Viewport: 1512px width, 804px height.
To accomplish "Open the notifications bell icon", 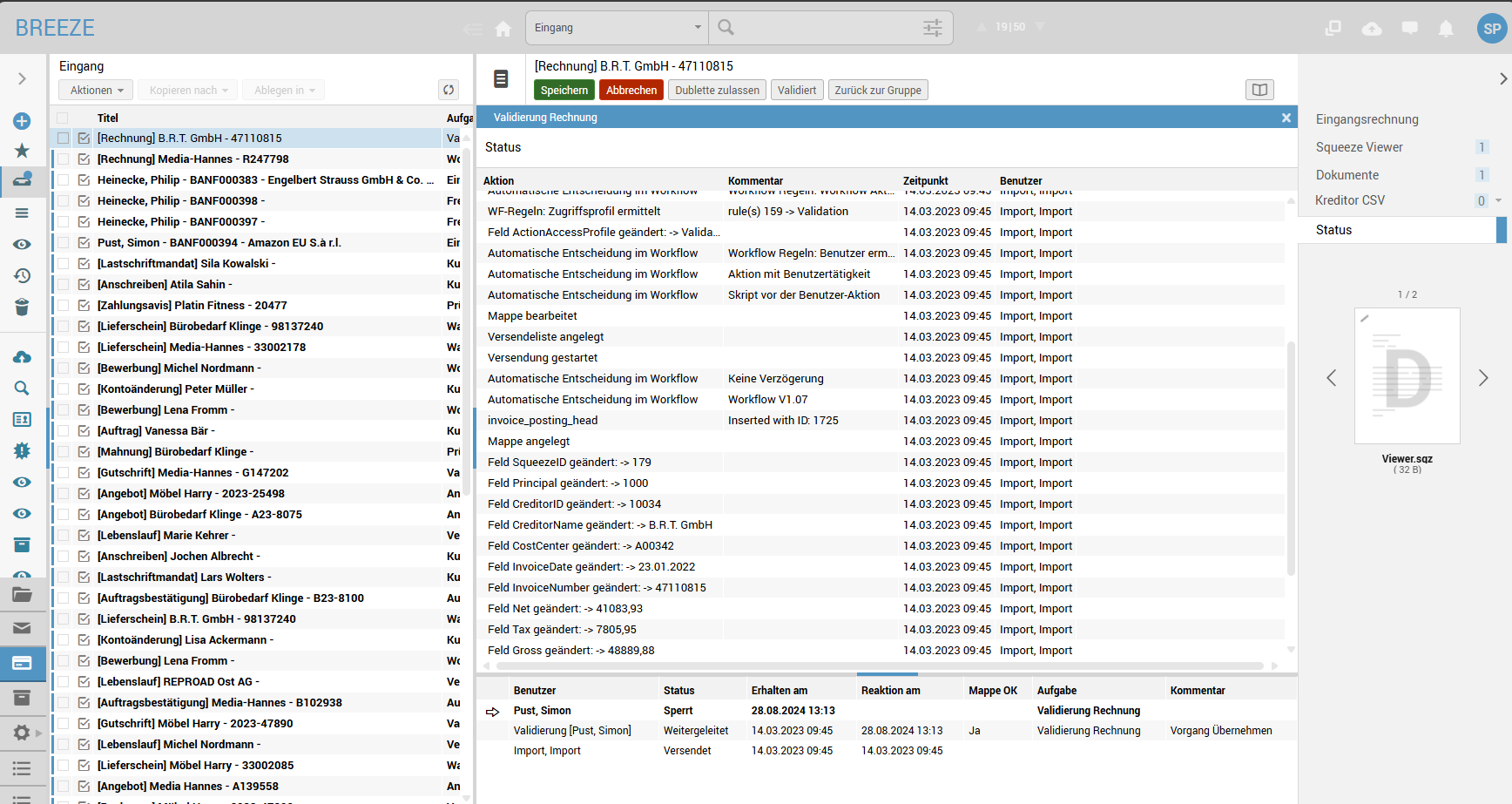I will tap(1446, 29).
